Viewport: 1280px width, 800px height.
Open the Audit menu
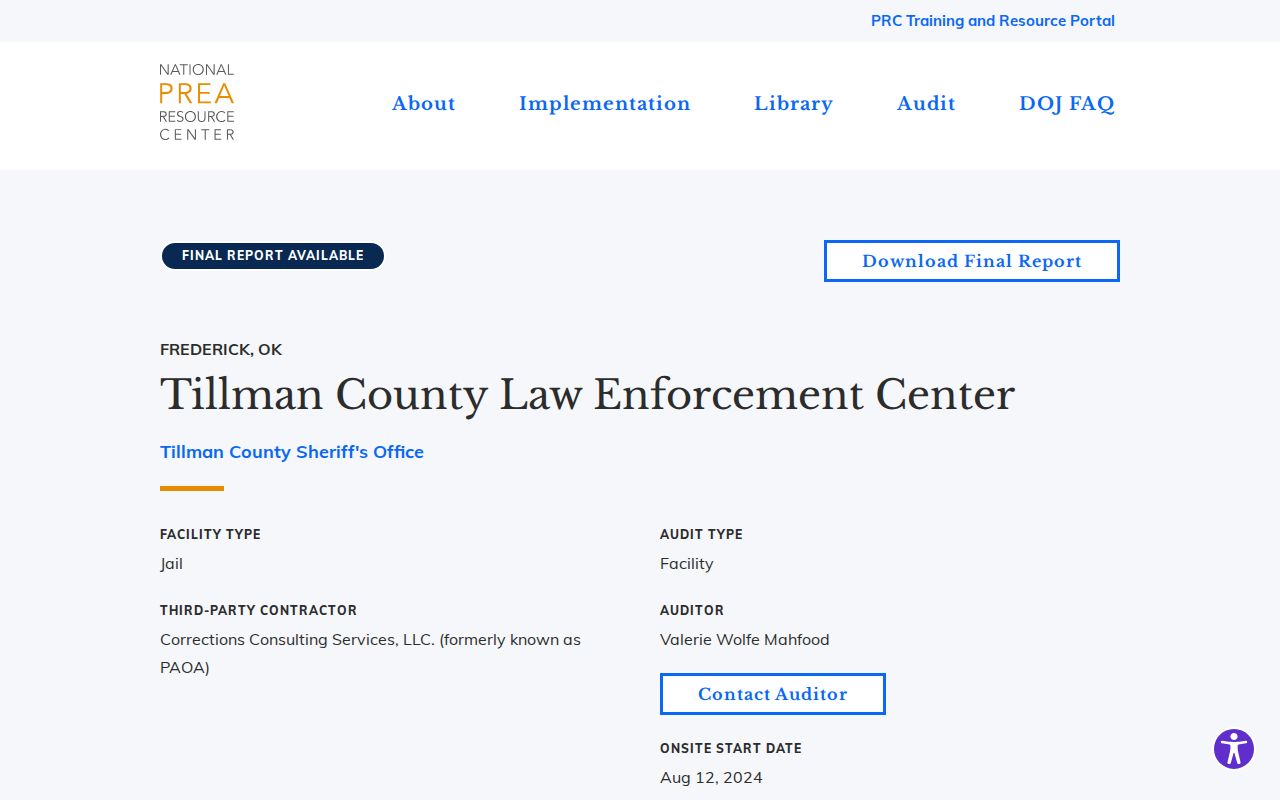926,104
